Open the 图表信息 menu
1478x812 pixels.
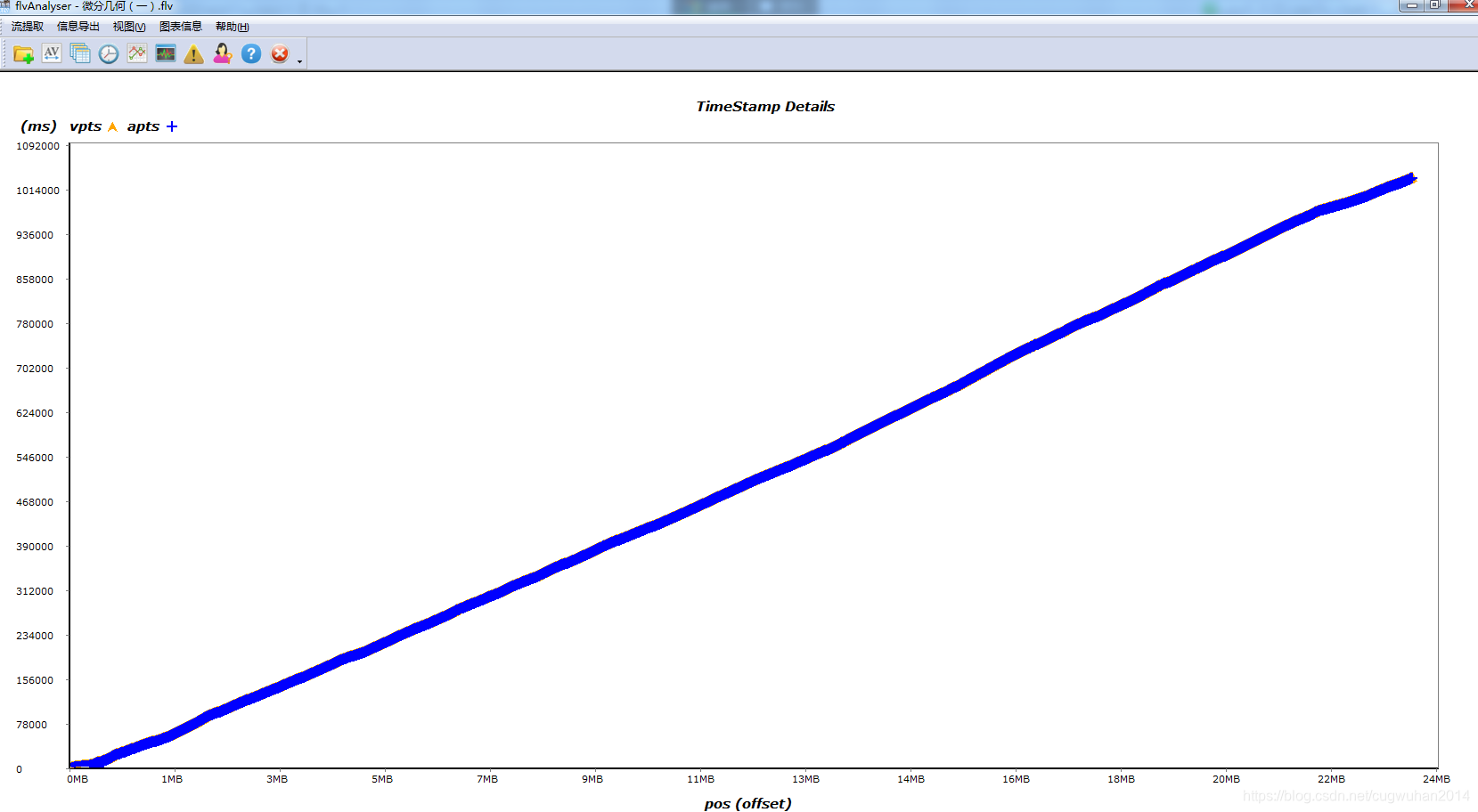pos(181,27)
